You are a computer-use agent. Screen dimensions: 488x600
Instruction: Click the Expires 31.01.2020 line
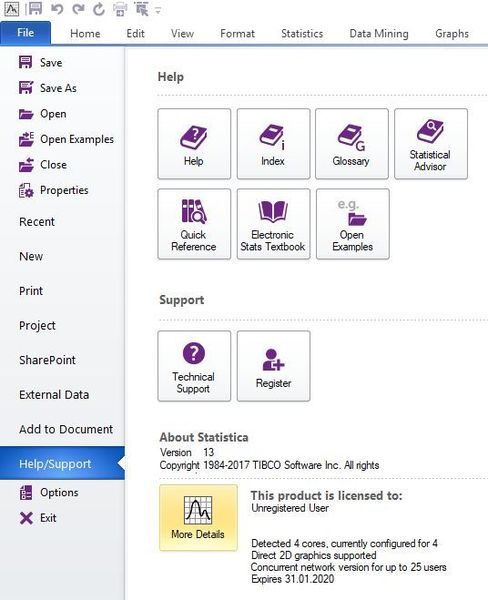point(292,579)
